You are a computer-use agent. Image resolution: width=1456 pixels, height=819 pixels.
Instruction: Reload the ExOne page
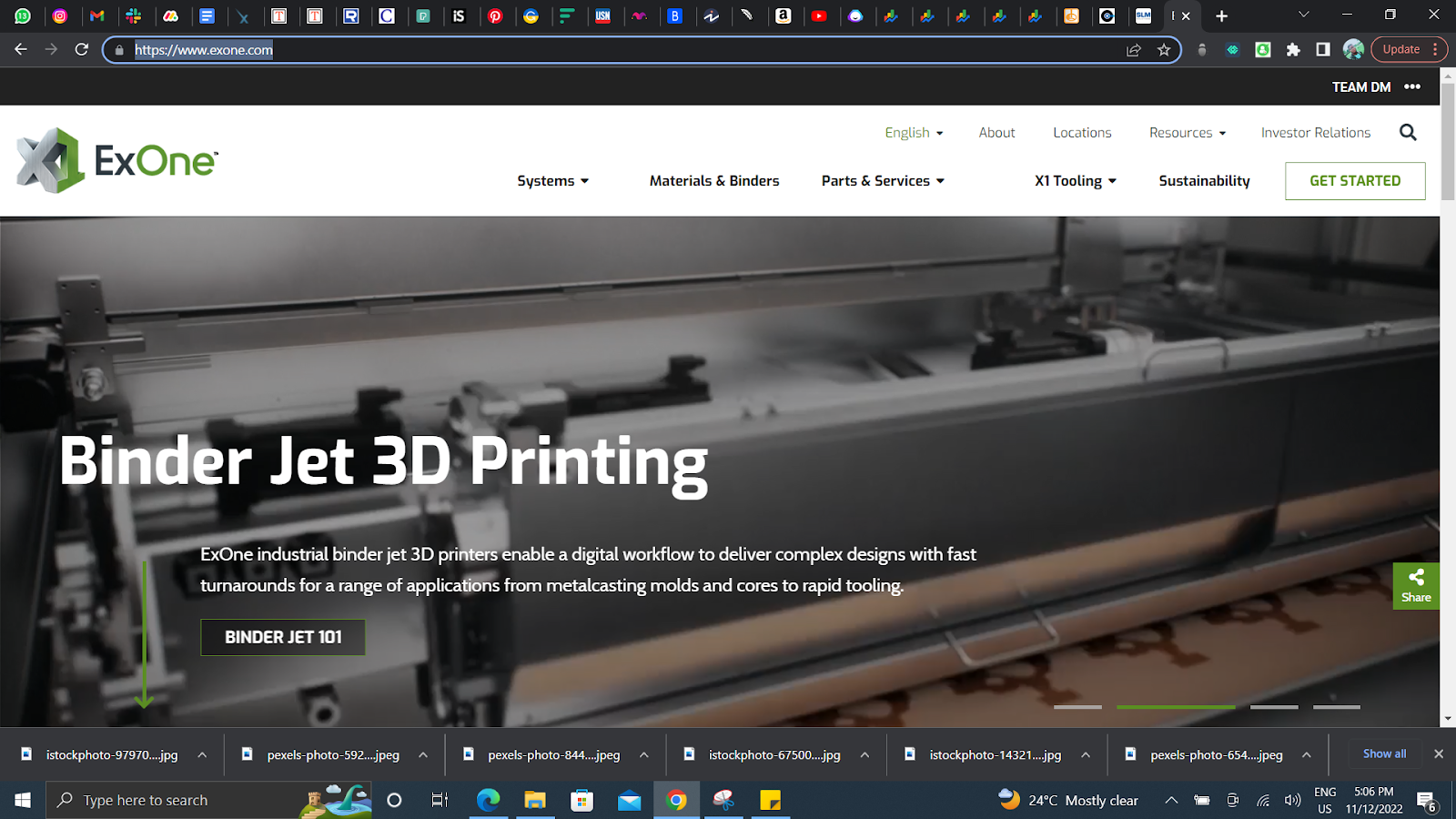pyautogui.click(x=82, y=49)
